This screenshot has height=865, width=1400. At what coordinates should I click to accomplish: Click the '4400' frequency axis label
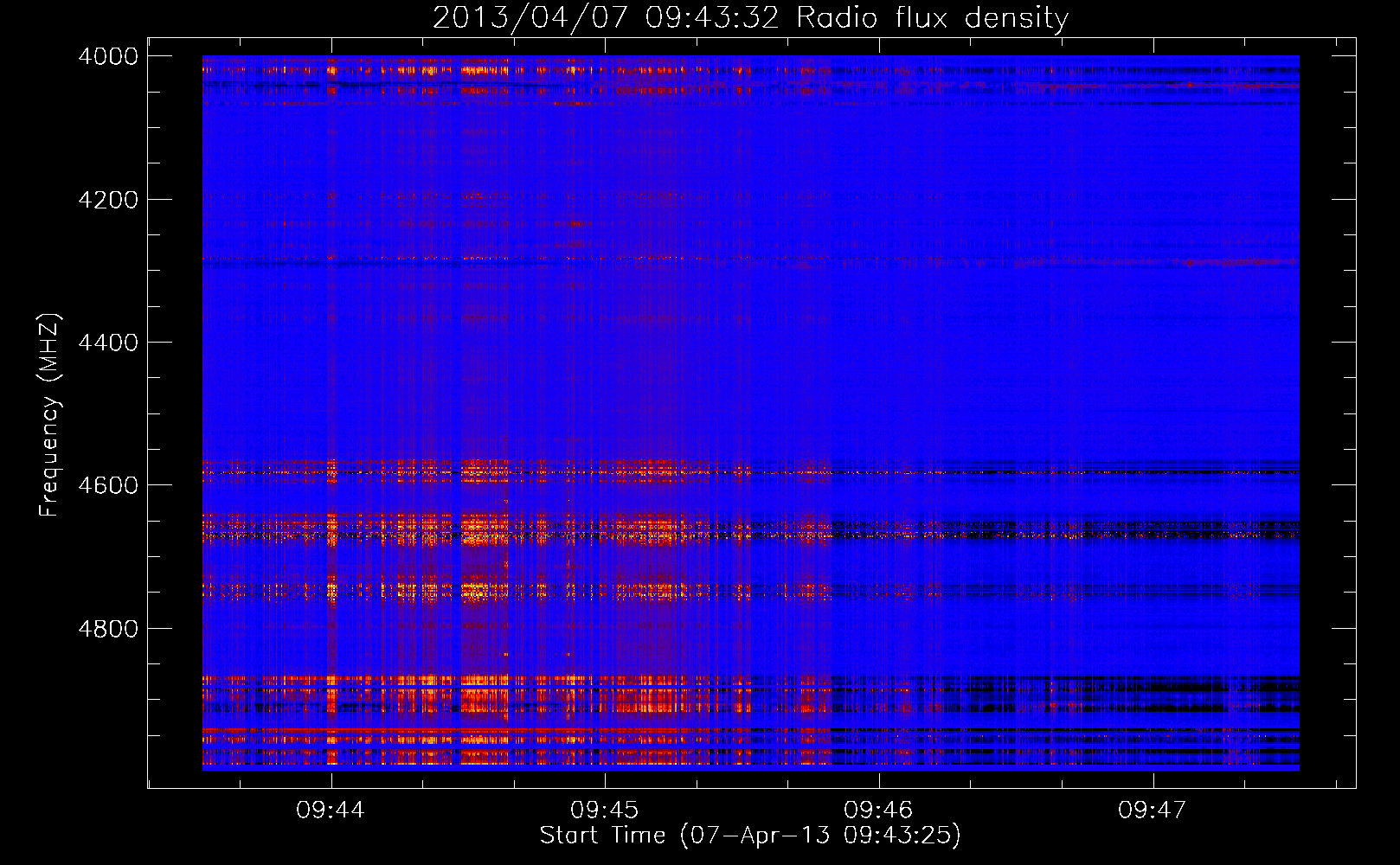coord(107,343)
